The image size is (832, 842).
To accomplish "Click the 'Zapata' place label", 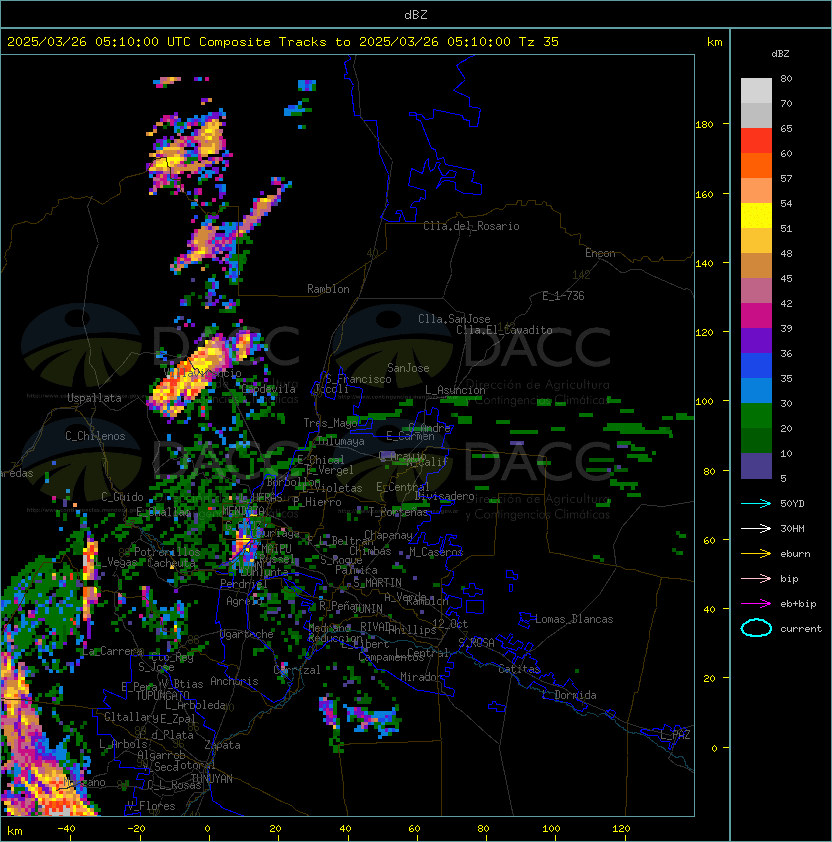I will click(222, 745).
